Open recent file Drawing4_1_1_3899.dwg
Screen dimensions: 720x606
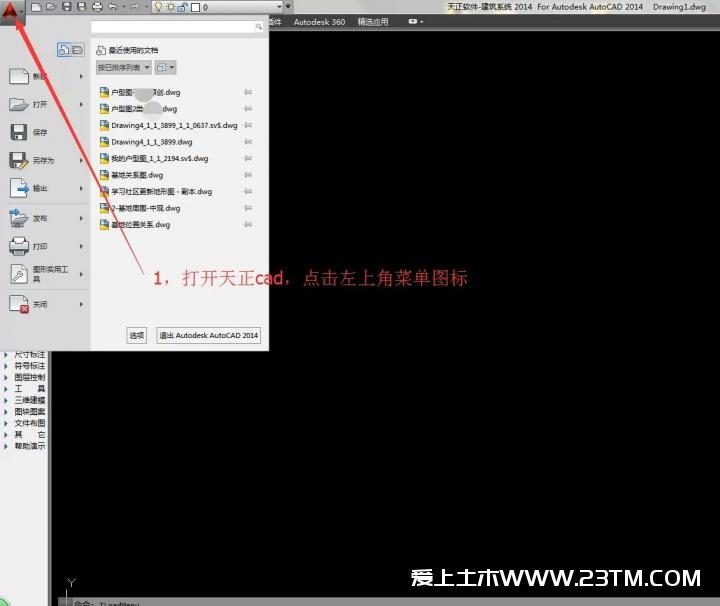[146, 142]
